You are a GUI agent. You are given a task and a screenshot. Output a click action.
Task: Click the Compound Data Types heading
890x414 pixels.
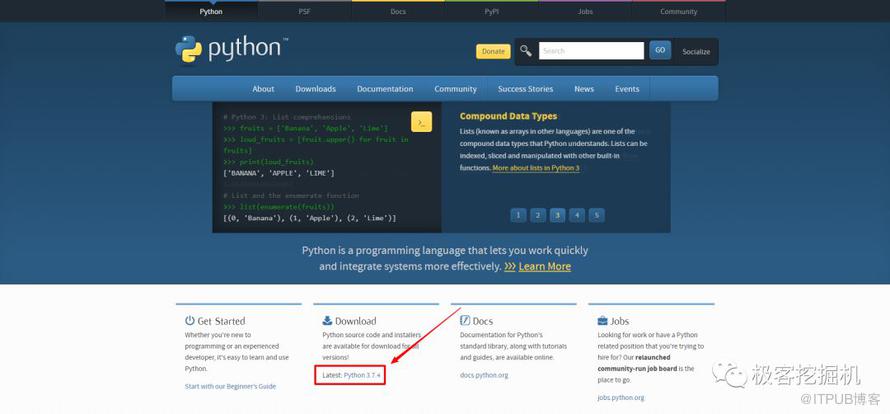(509, 116)
